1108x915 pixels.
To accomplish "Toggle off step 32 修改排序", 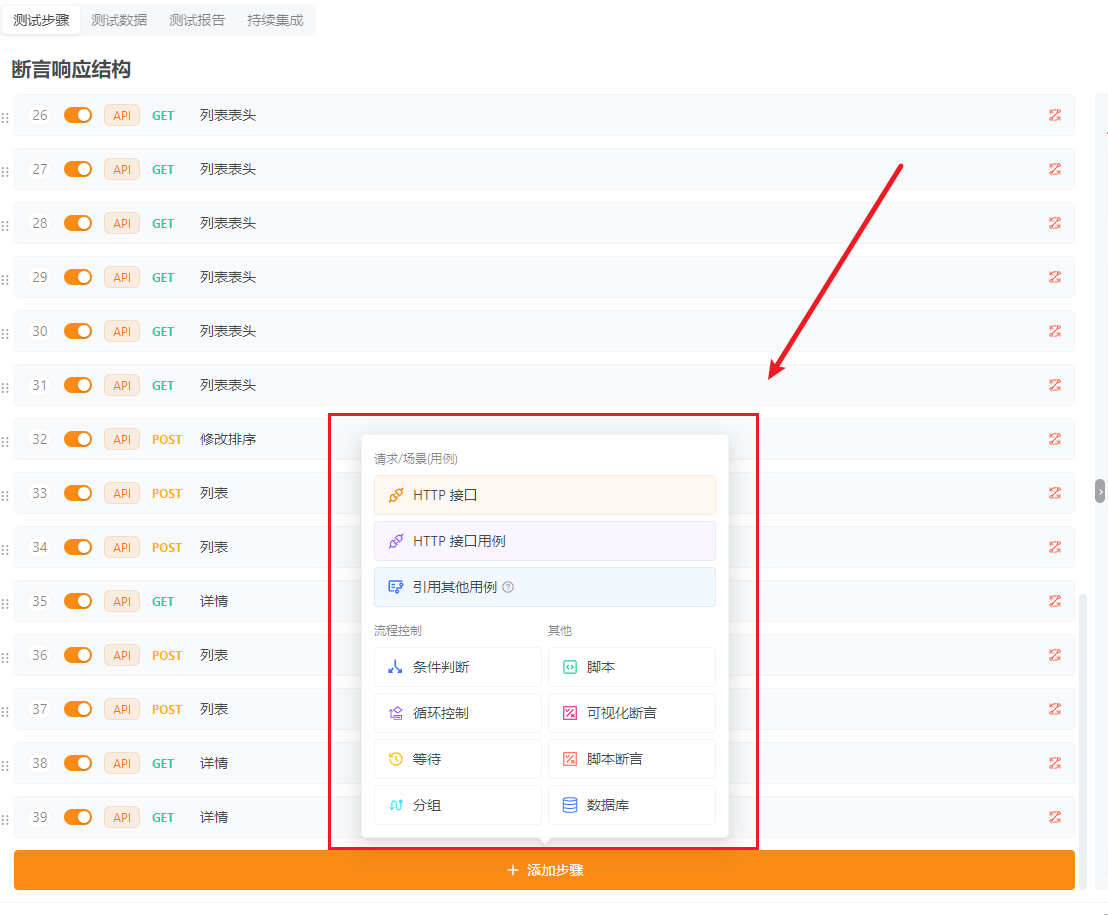I will pos(77,438).
